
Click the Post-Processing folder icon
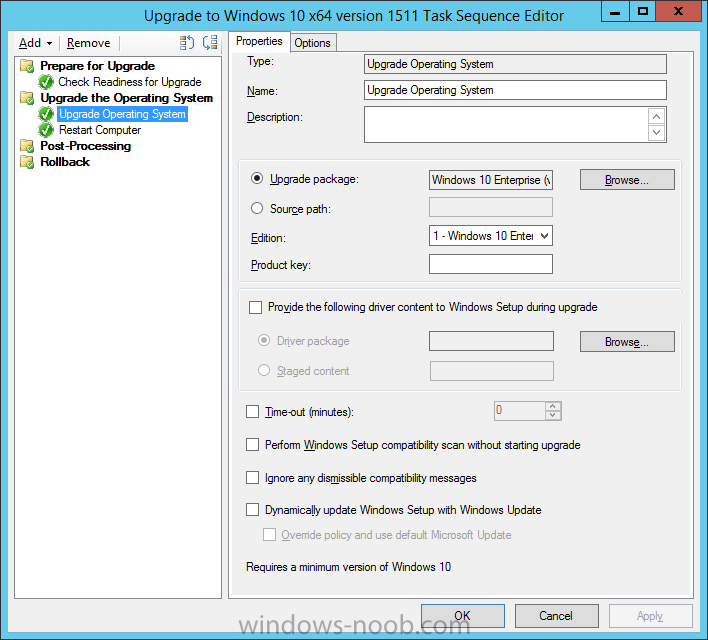coord(27,146)
